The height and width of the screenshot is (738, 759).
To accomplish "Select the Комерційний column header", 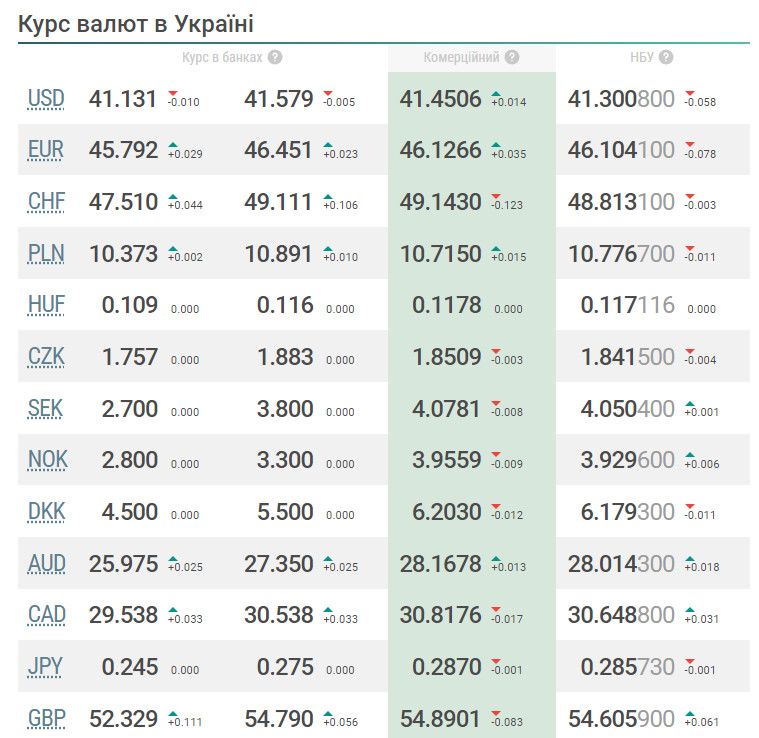I will [x=461, y=58].
